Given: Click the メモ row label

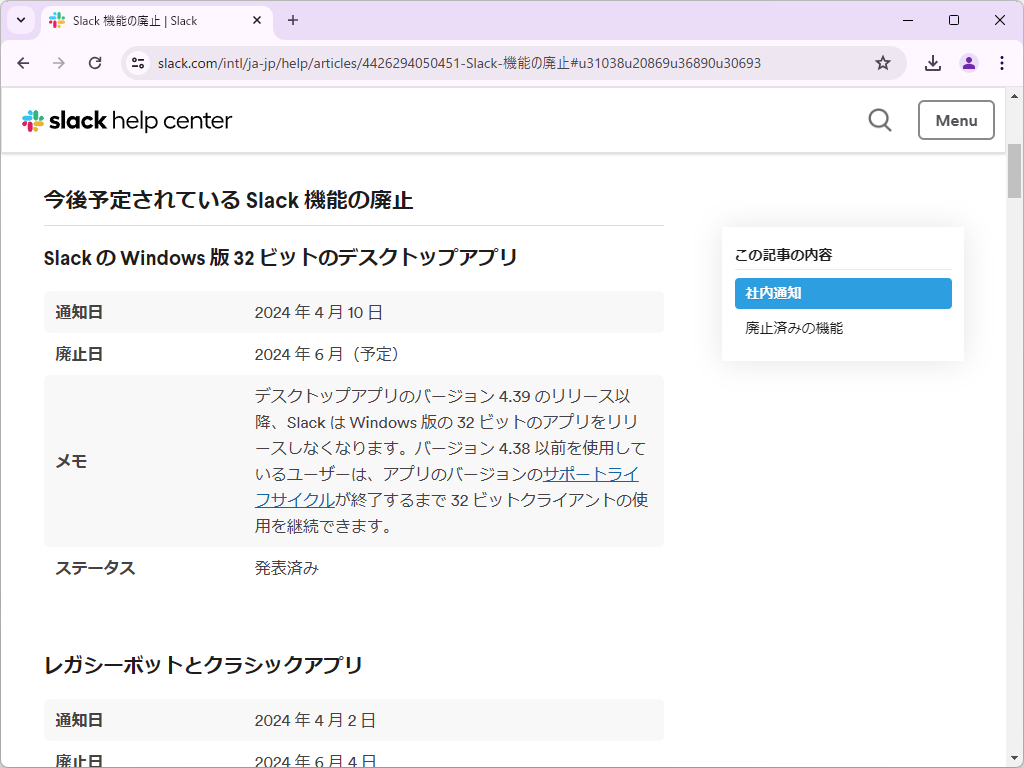Looking at the screenshot, I should [72, 461].
